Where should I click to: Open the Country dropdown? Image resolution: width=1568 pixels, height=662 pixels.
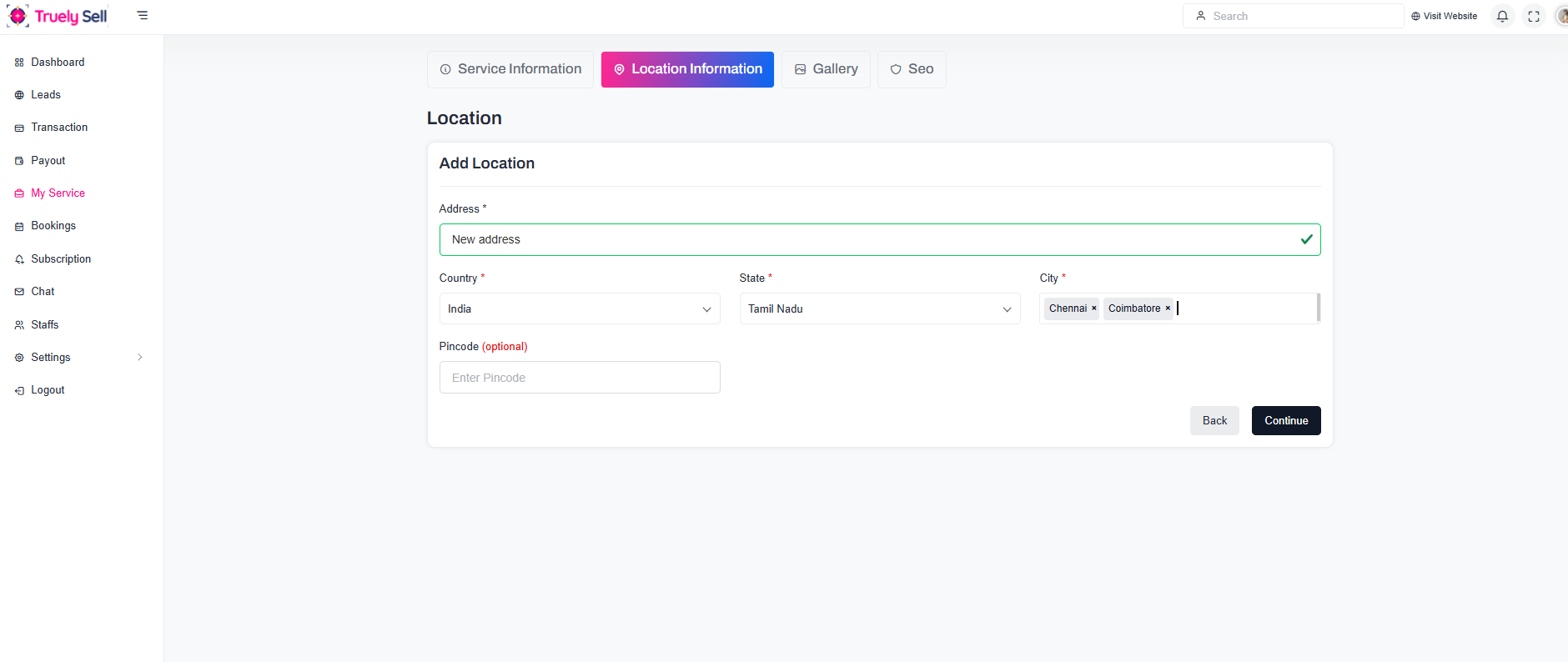[x=579, y=308]
